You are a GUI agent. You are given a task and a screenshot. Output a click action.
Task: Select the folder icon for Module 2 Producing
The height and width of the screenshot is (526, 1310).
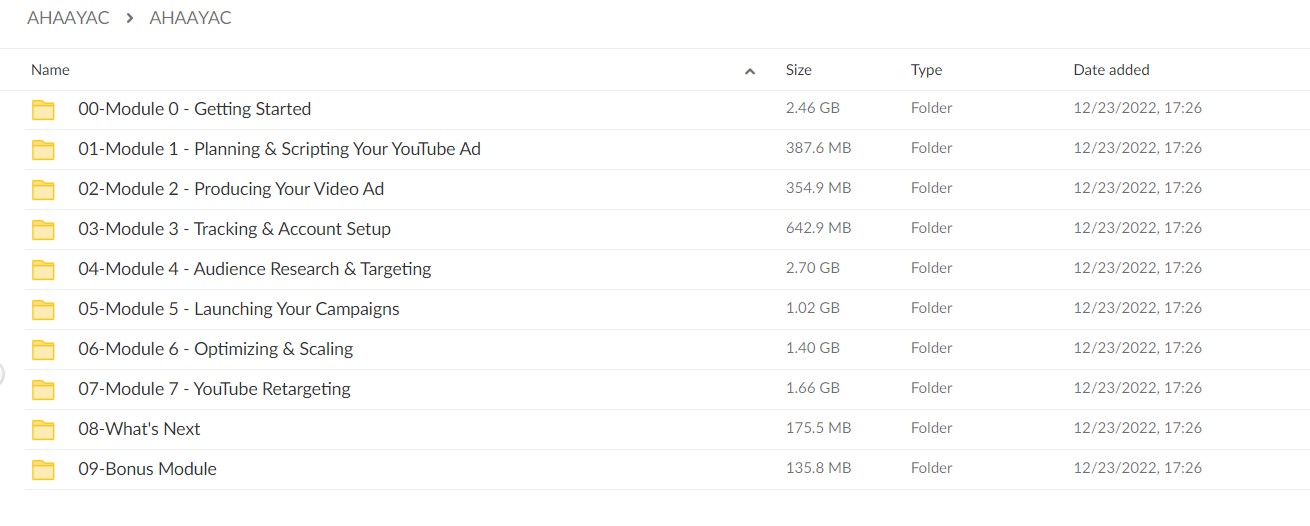point(43,190)
